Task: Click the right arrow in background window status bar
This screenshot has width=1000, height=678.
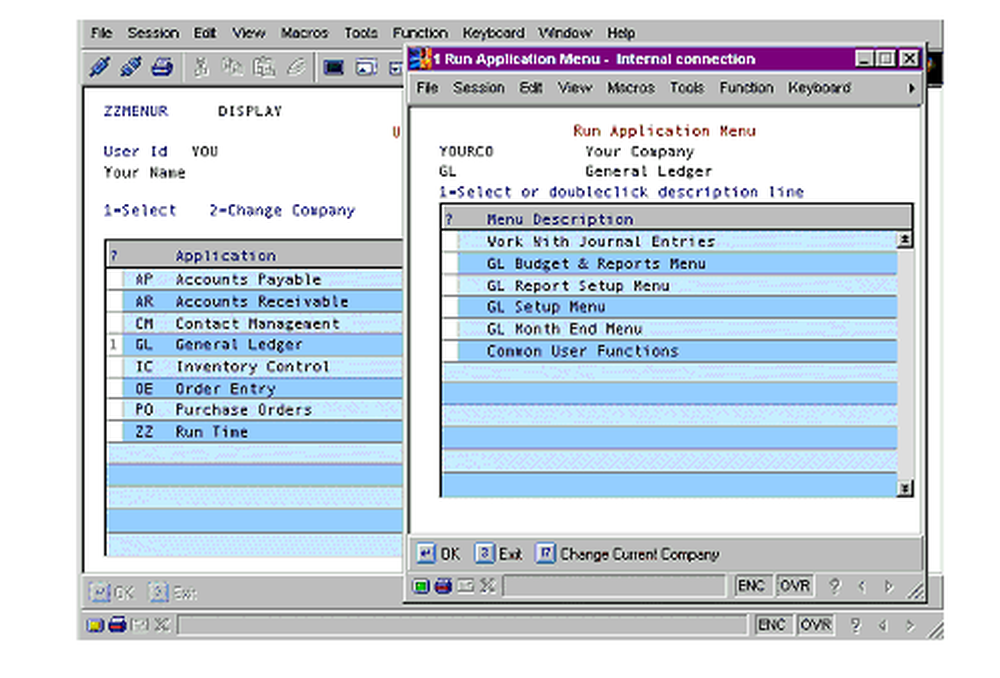Action: tap(910, 625)
